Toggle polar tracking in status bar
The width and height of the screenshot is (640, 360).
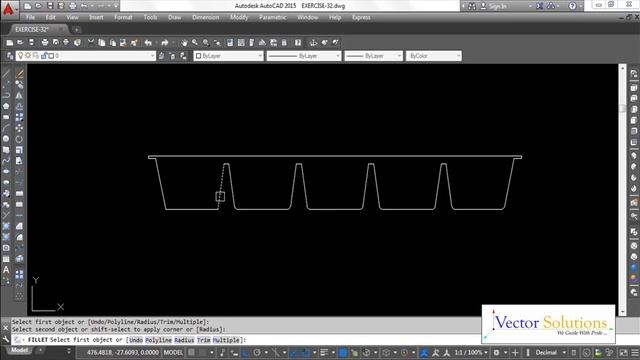(257, 352)
